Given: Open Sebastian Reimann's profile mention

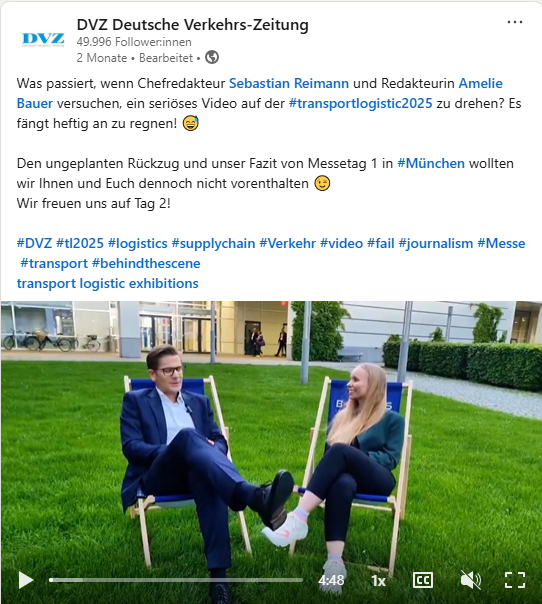Looking at the screenshot, I should click(289, 83).
